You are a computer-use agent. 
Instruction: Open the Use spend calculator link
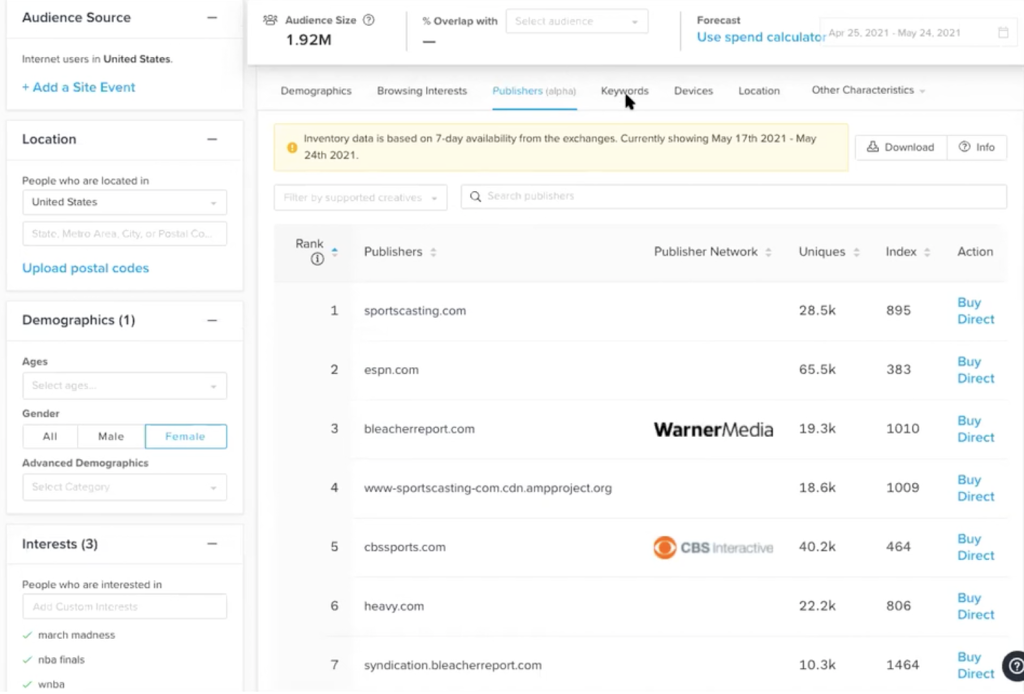(761, 37)
